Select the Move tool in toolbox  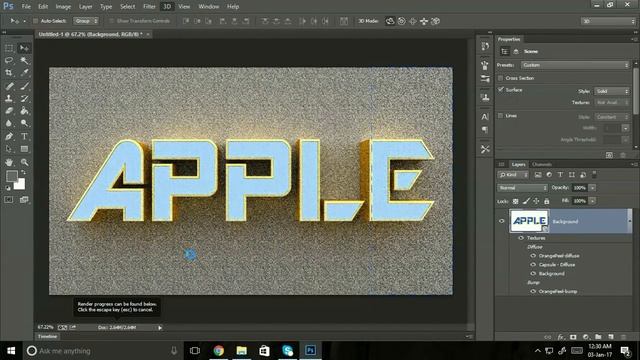pos(24,48)
